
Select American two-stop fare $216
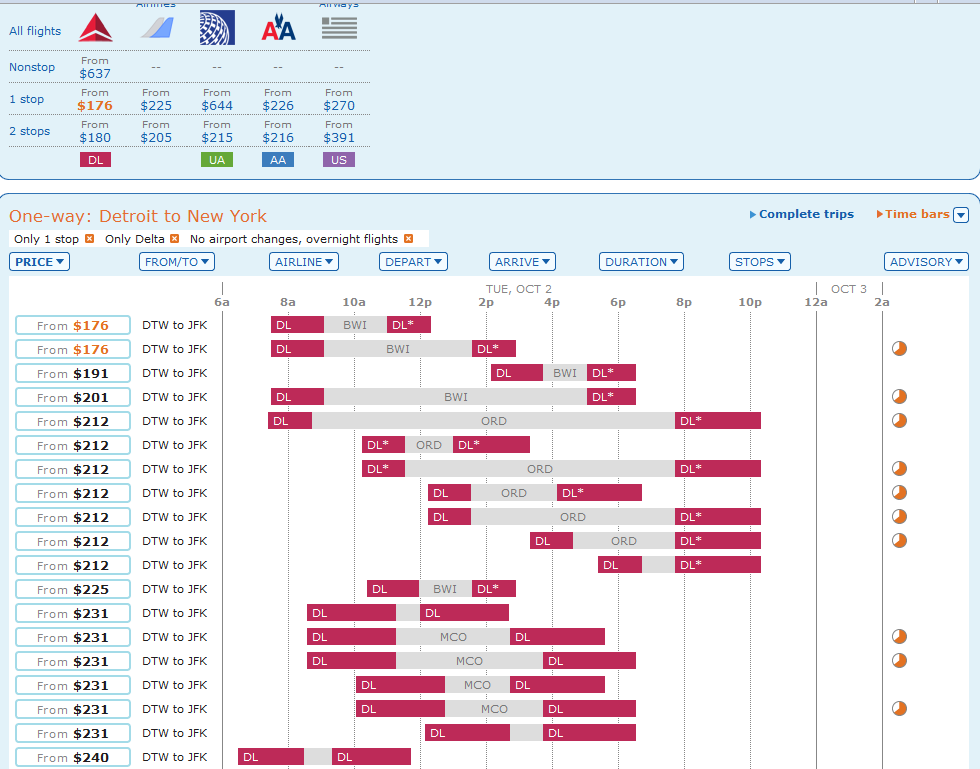click(278, 138)
